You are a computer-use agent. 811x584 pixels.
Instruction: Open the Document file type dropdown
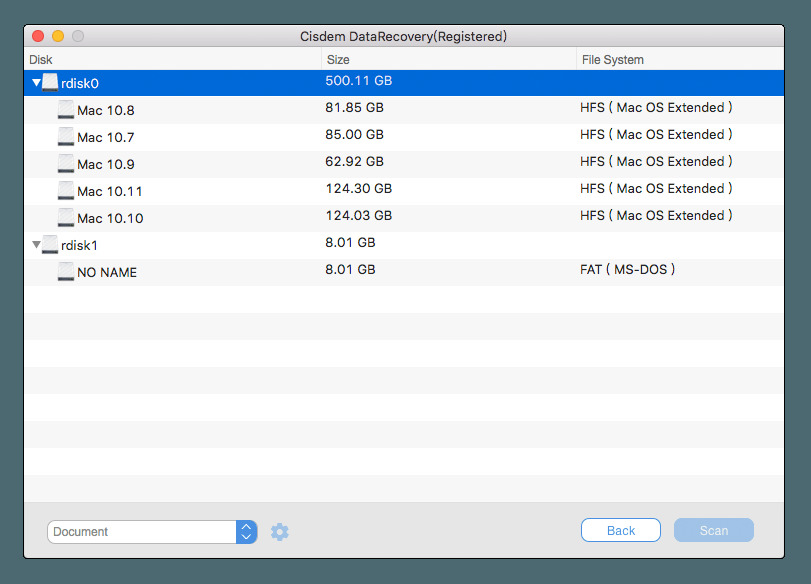[246, 532]
